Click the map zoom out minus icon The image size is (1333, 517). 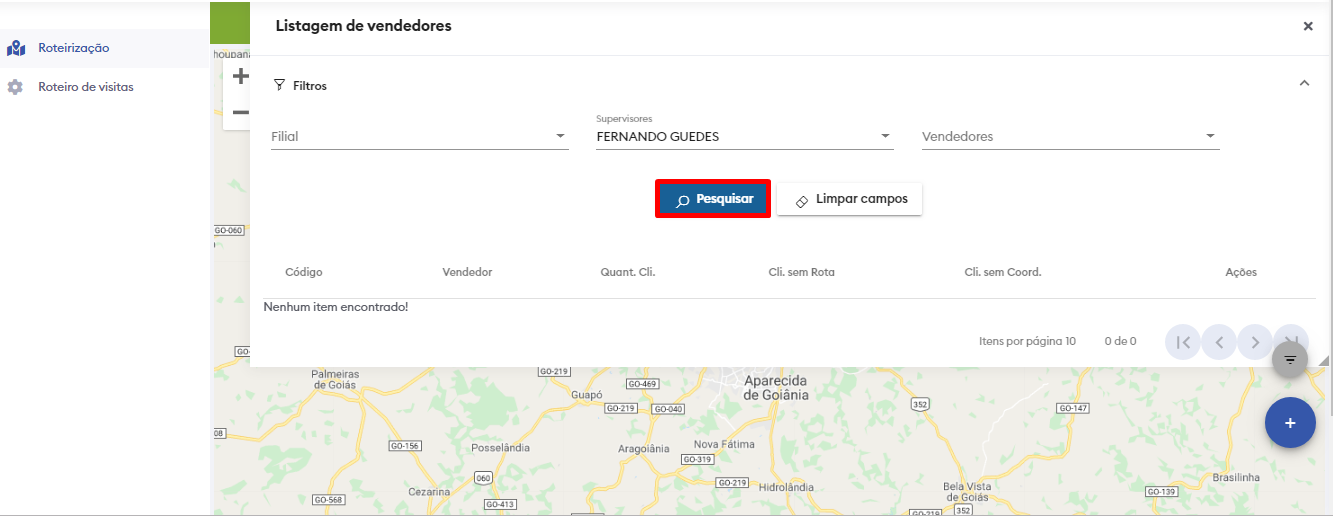[240, 112]
